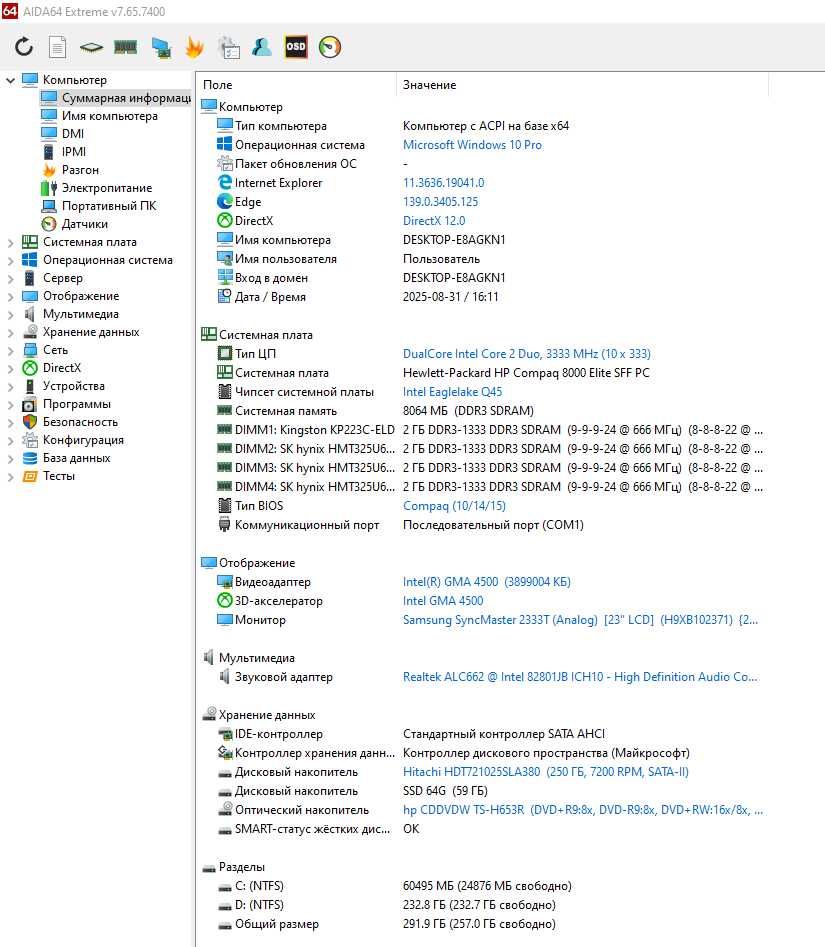Select Суммарная информация tree item

point(126,98)
